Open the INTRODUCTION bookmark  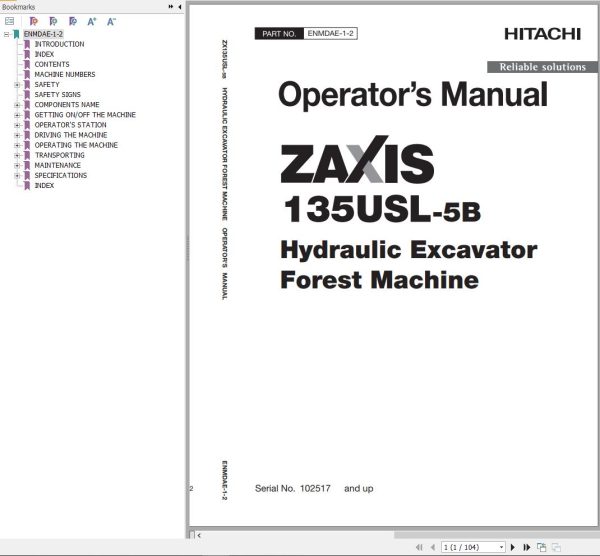coord(59,44)
